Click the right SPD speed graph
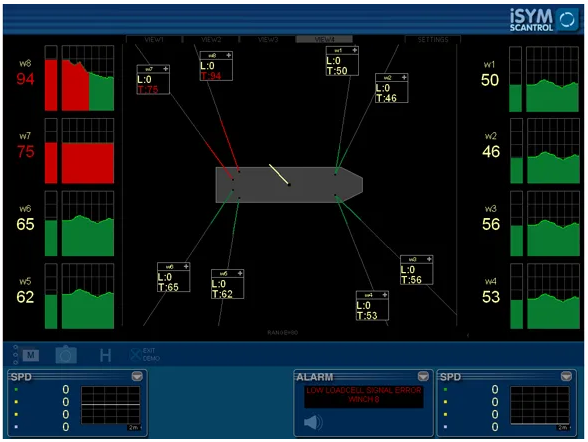 [x=540, y=405]
